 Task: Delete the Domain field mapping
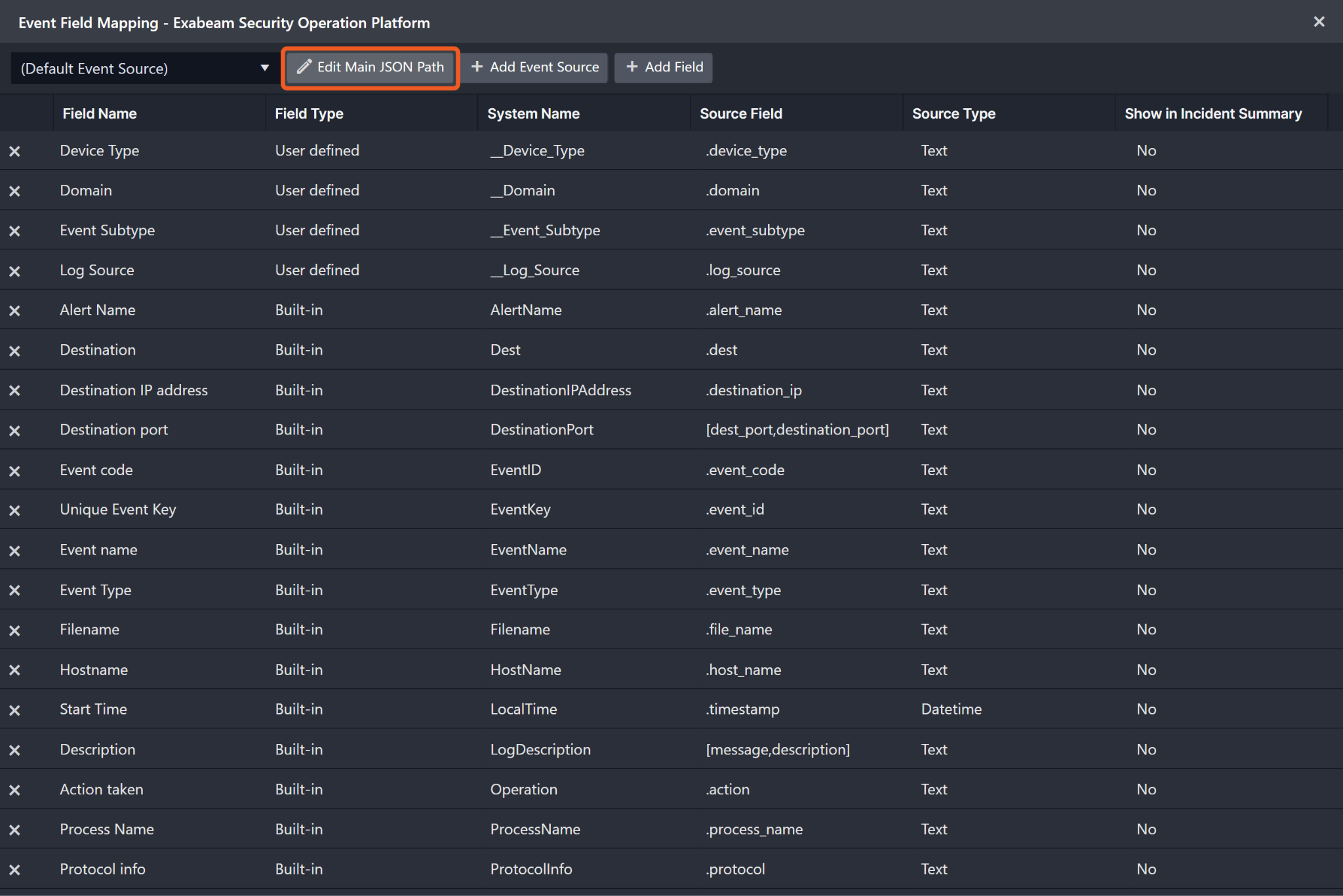pyautogui.click(x=14, y=191)
